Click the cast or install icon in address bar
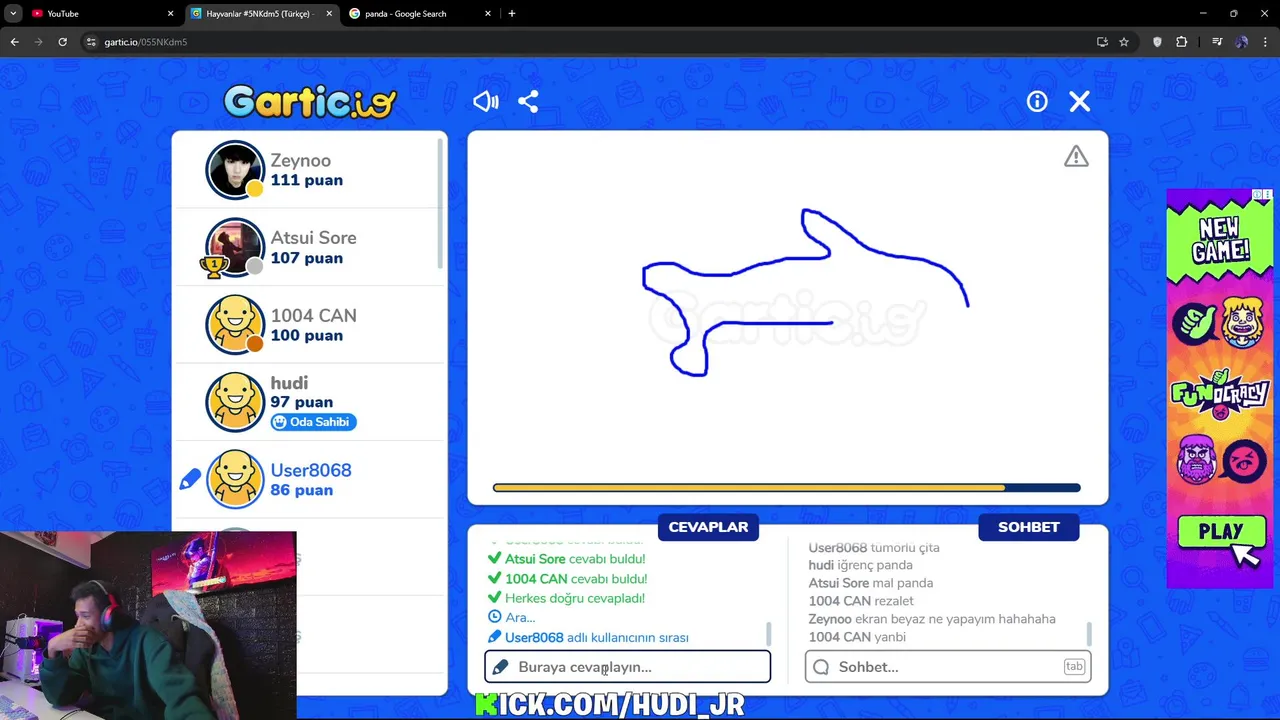This screenshot has height=720, width=1280. [x=1102, y=42]
